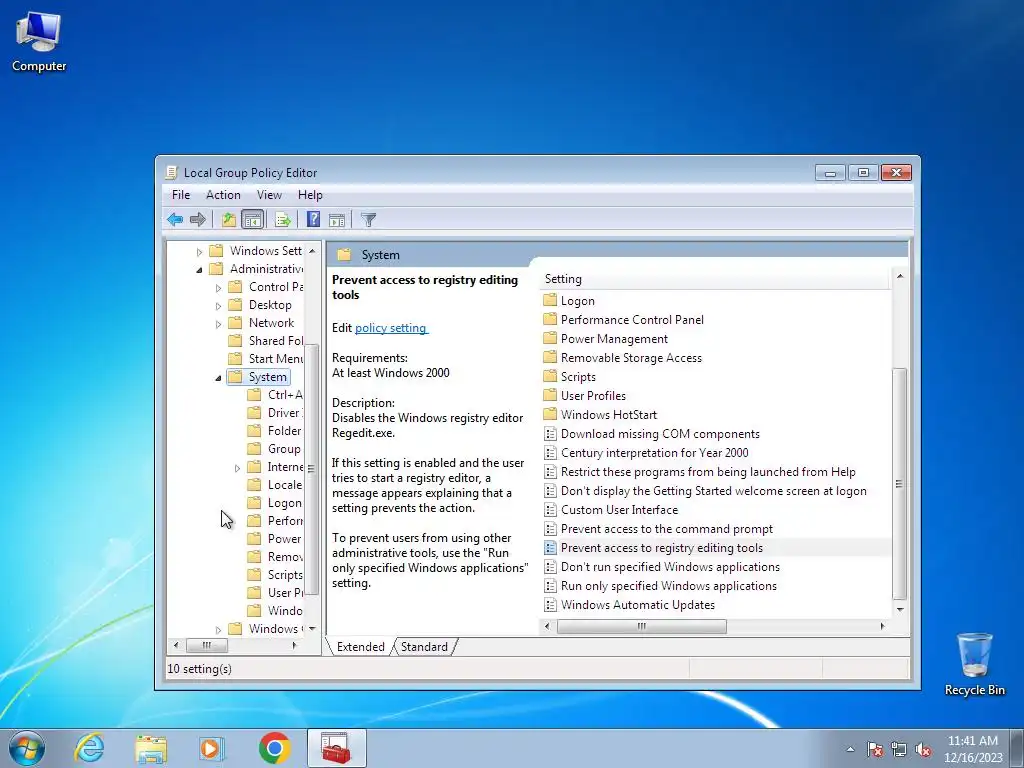Viewport: 1024px width, 768px height.
Task: Select the Shared Folders tree item
Action: pyautogui.click(x=266, y=341)
